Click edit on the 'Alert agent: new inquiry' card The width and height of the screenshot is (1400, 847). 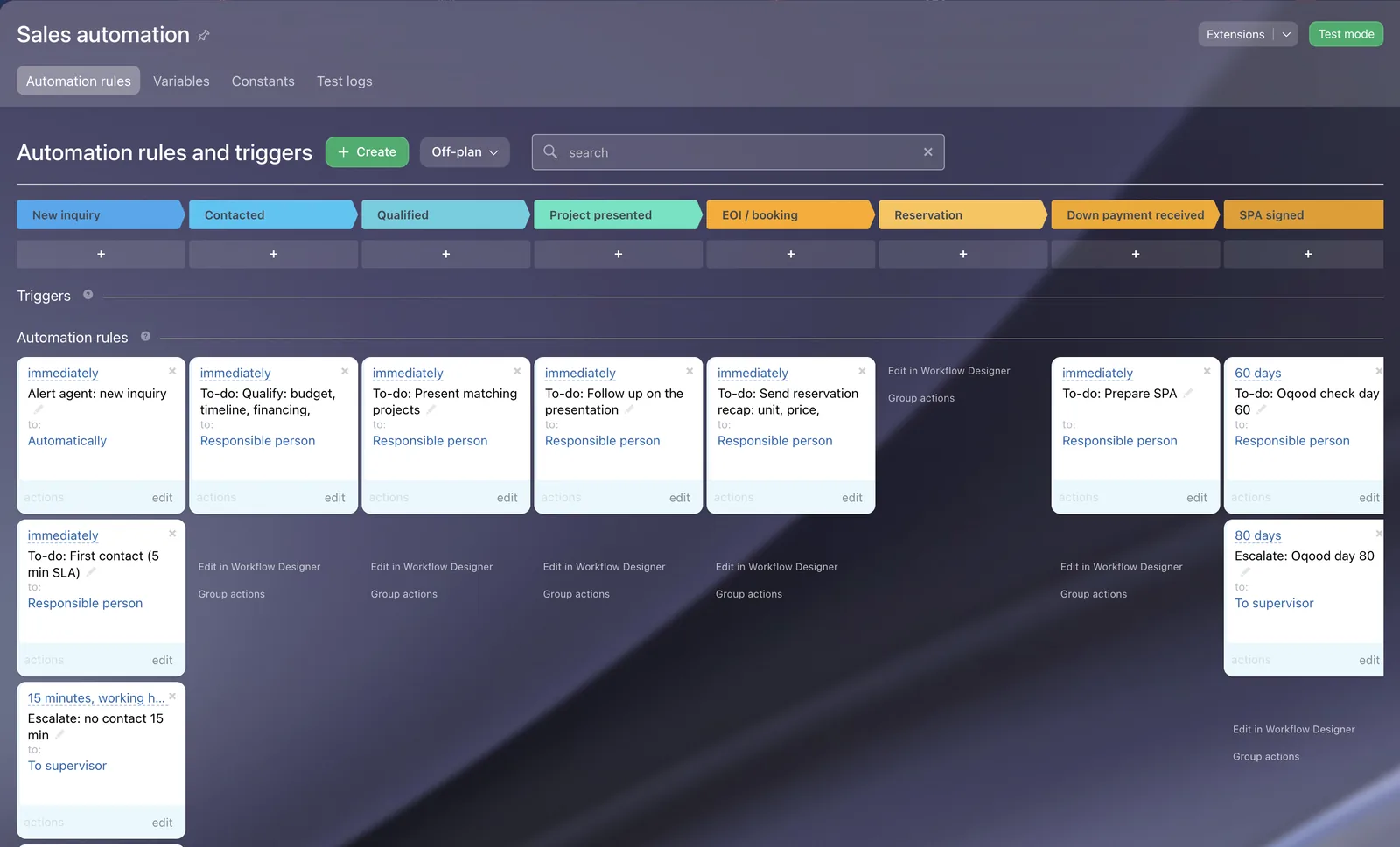162,498
